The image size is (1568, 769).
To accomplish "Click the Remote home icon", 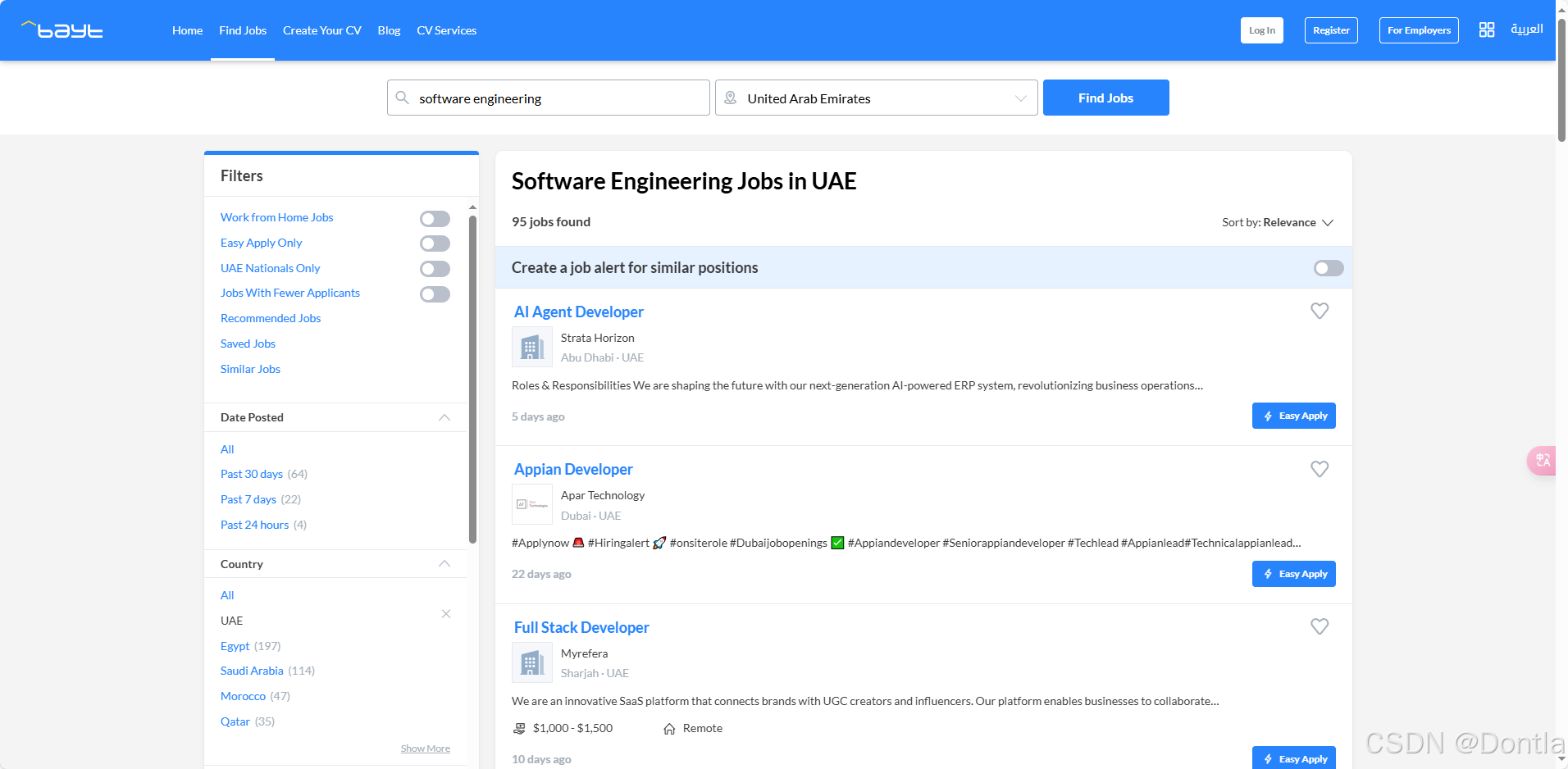I will [669, 728].
